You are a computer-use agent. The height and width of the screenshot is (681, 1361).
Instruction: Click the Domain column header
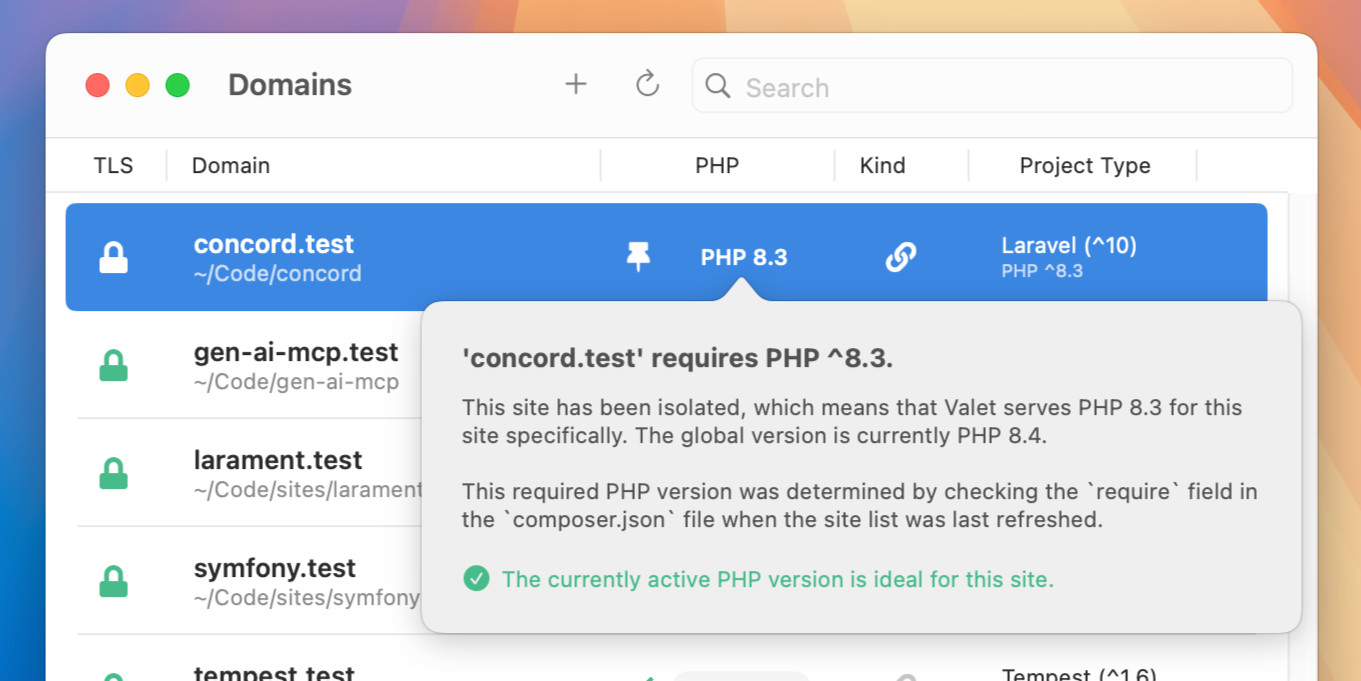click(231, 166)
